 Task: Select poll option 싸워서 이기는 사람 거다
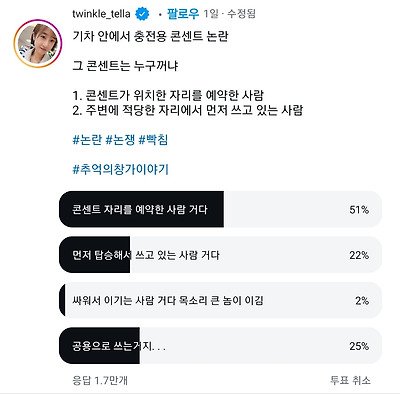tap(220, 300)
